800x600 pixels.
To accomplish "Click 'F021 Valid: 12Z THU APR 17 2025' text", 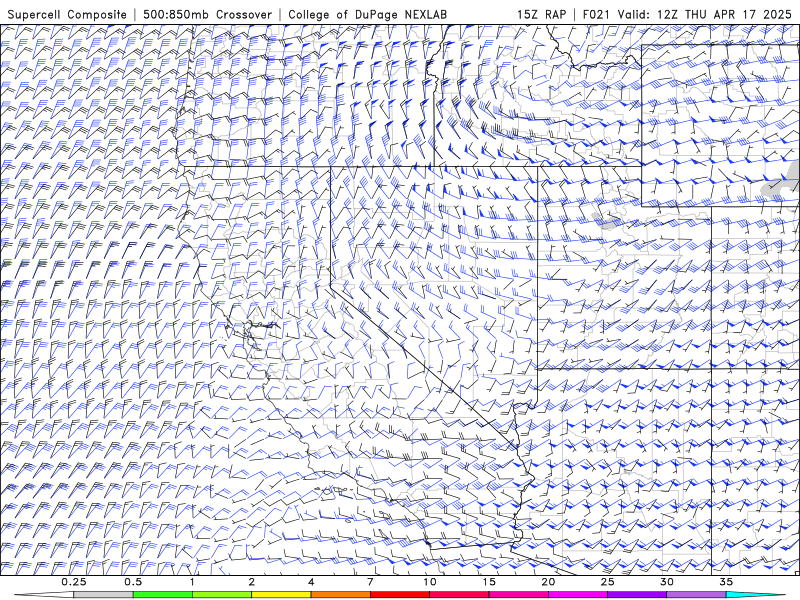I will 687,14.
